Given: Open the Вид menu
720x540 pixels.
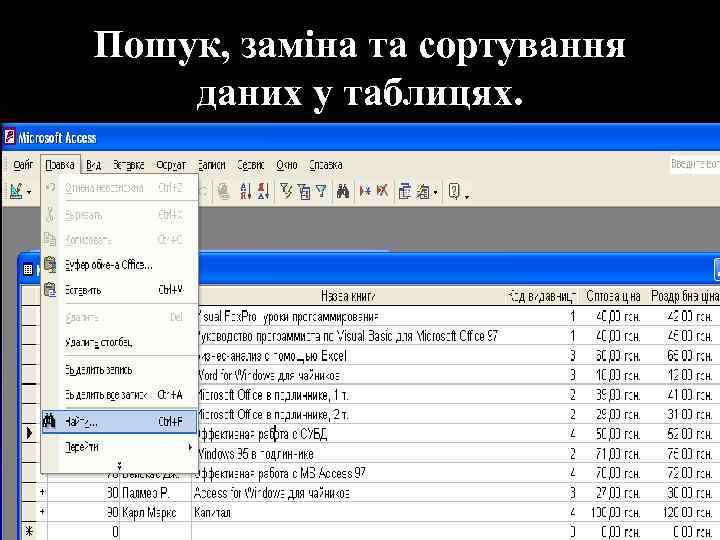Looking at the screenshot, I should [93, 165].
